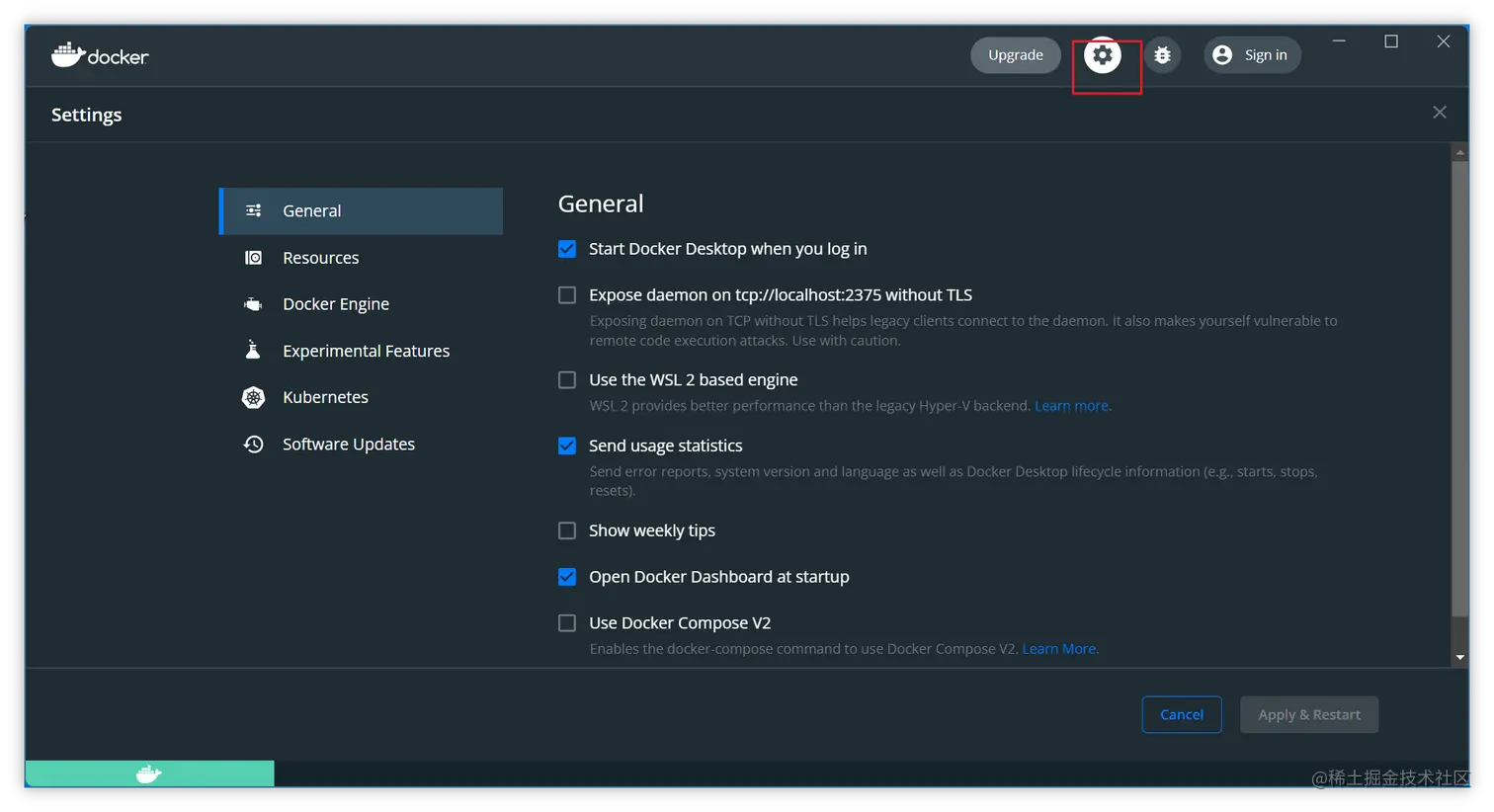Select the General settings tab
This screenshot has height=812, width=1494.
(x=361, y=210)
